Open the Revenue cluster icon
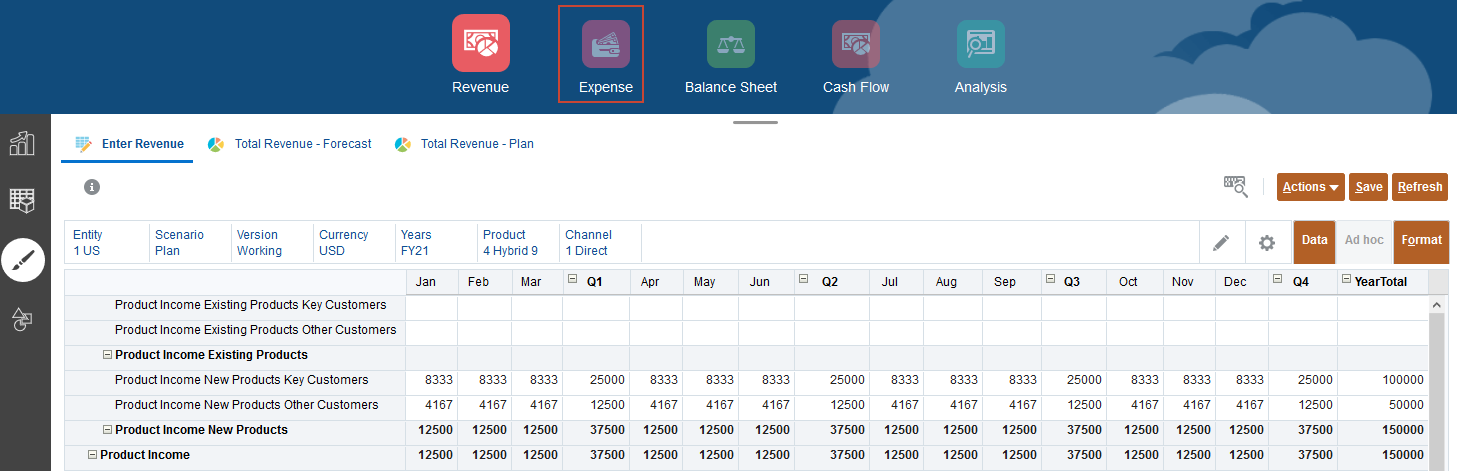This screenshot has height=471, width=1457. (x=480, y=44)
